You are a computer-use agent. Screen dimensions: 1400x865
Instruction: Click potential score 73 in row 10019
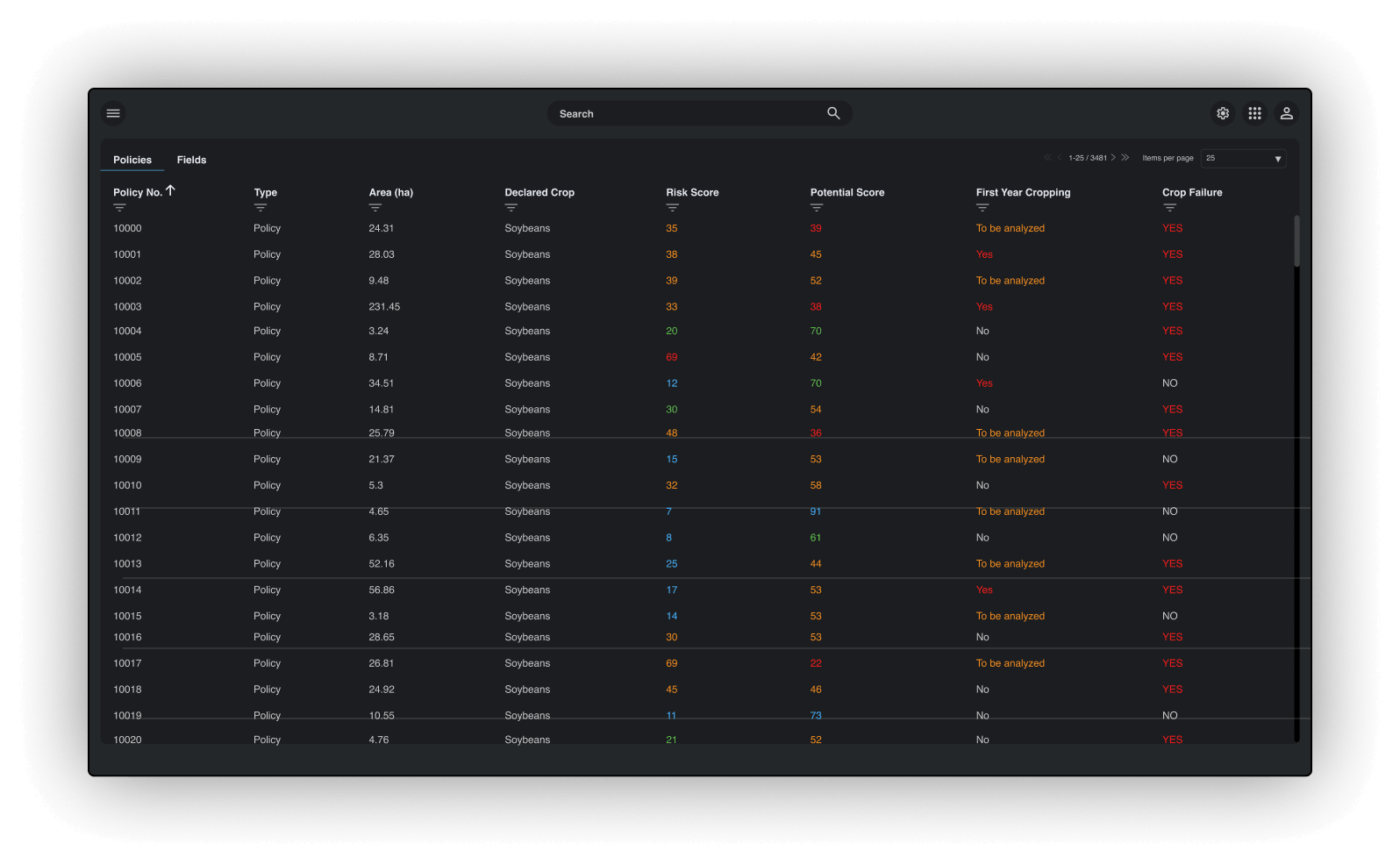(816, 716)
